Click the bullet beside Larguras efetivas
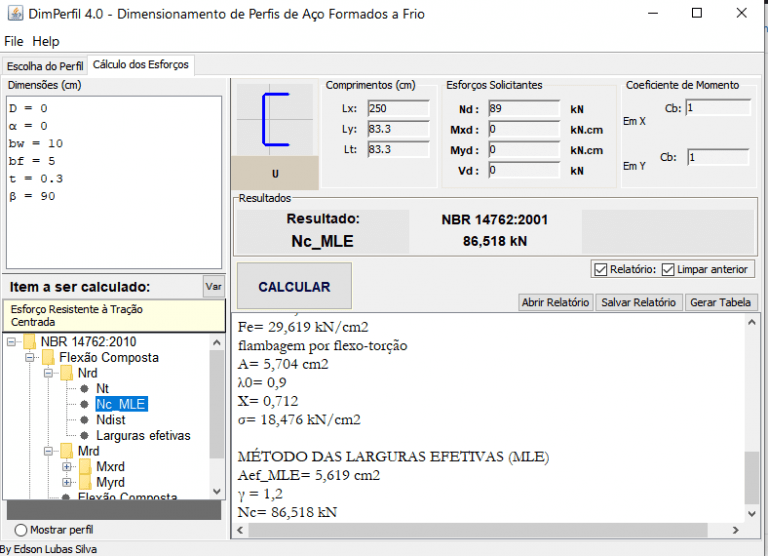The width and height of the screenshot is (768, 556). [84, 435]
